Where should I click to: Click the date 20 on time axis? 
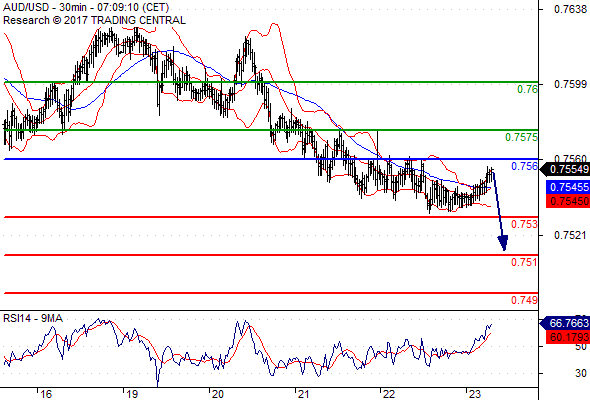(217, 394)
